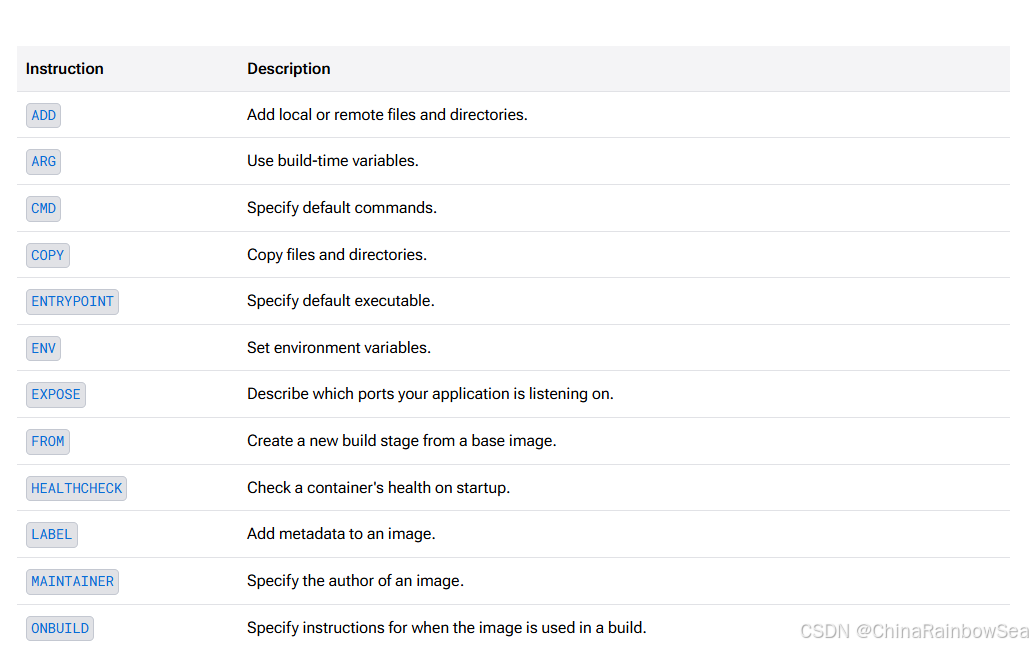
Task: Click the Instruction column header
Action: tap(65, 69)
